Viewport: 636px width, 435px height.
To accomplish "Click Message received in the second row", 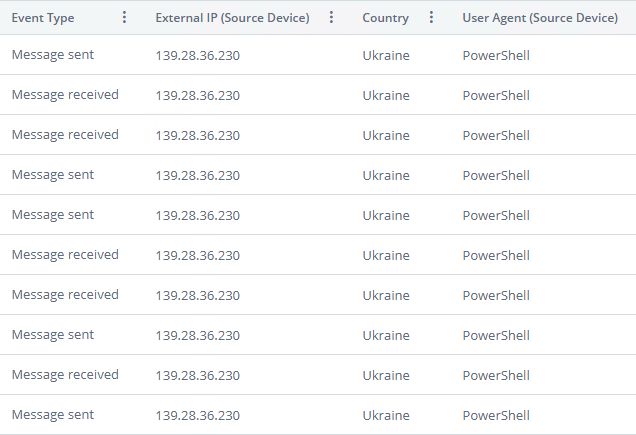I will 65,95.
